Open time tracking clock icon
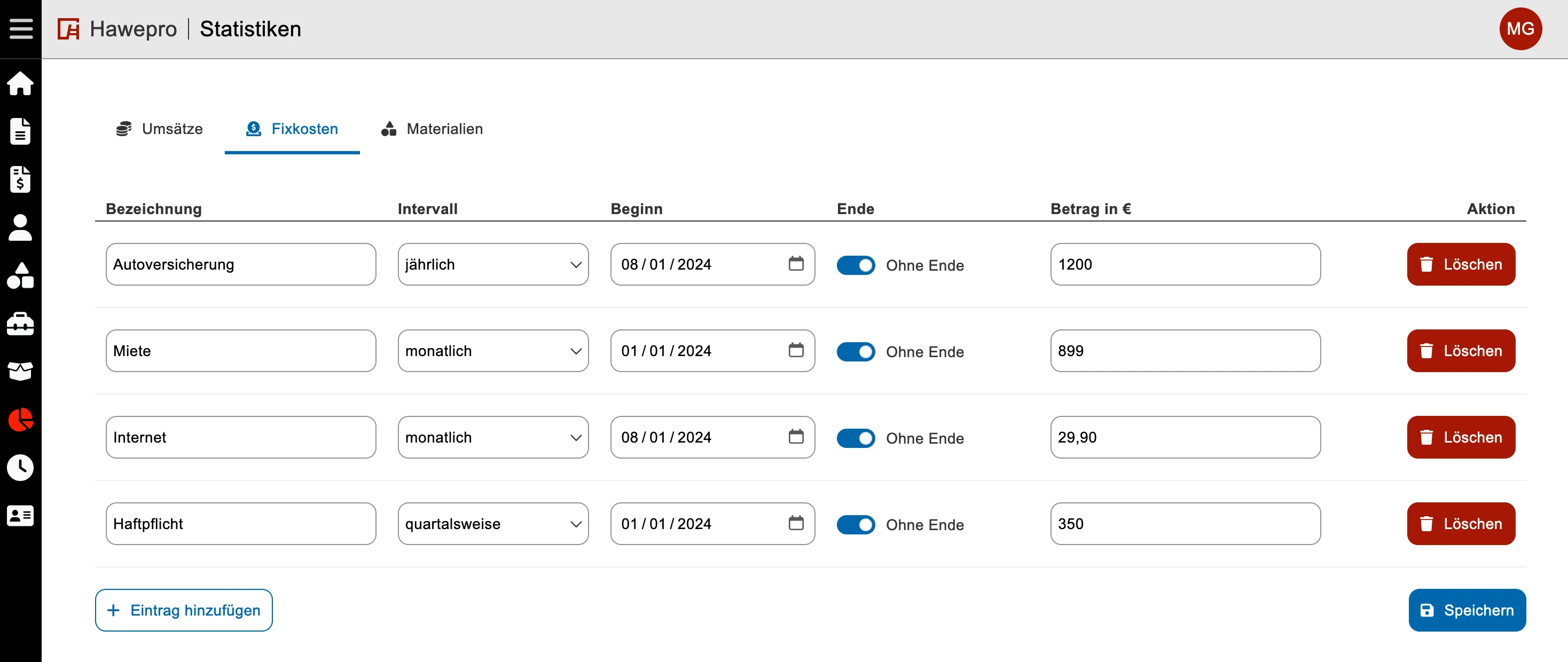This screenshot has height=662, width=1568. click(20, 467)
